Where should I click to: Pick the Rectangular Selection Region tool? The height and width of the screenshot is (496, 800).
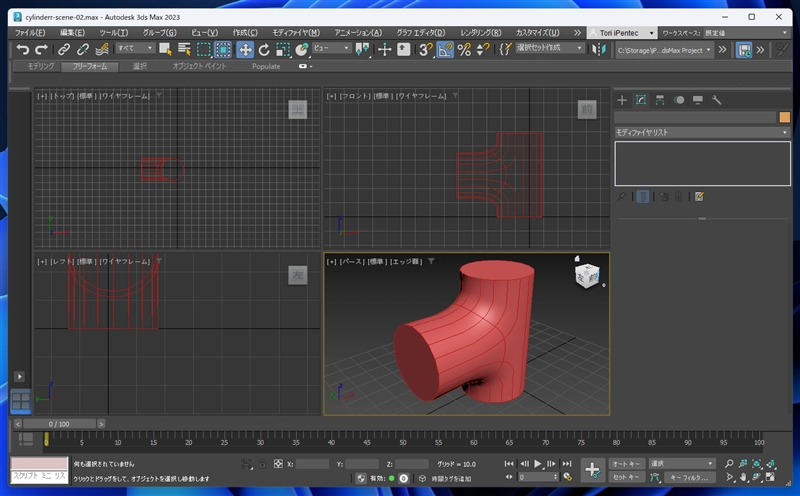[x=204, y=49]
